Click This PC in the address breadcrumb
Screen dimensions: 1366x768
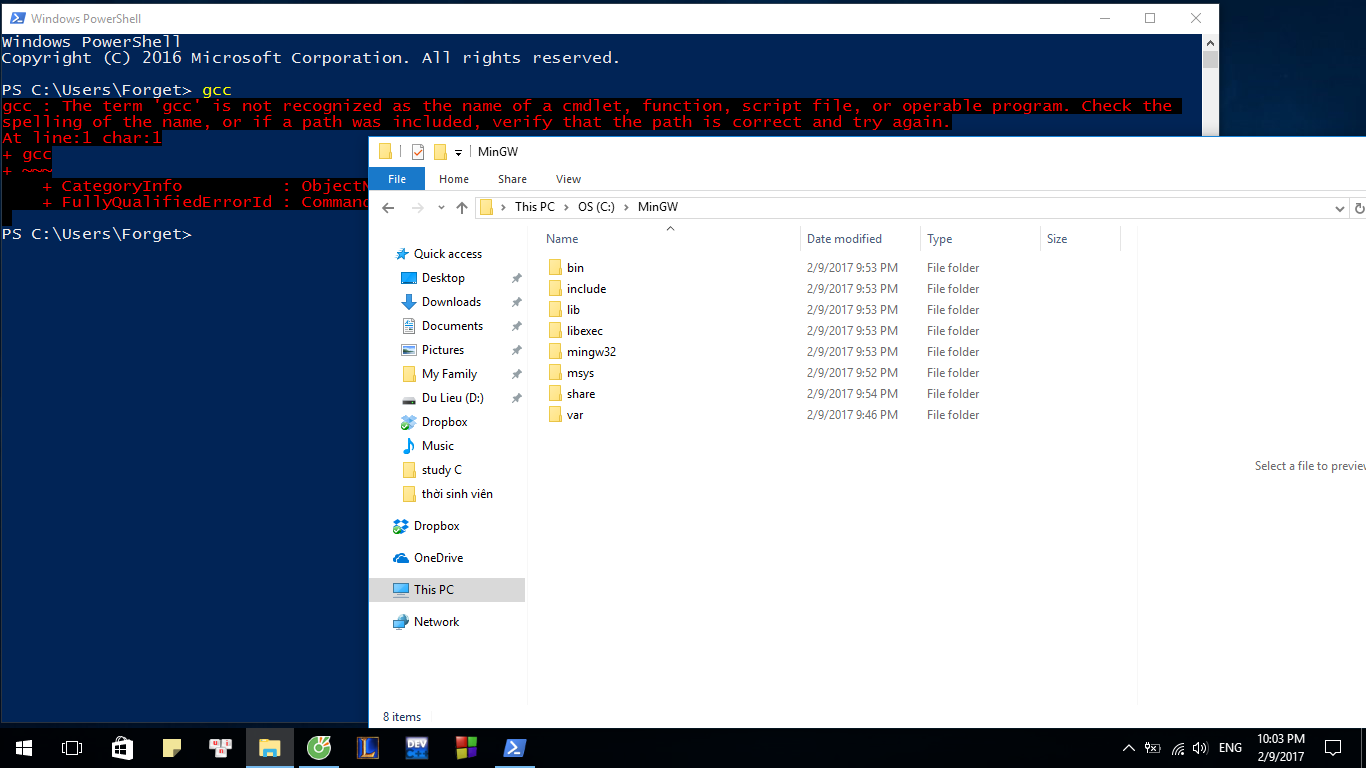(x=534, y=207)
